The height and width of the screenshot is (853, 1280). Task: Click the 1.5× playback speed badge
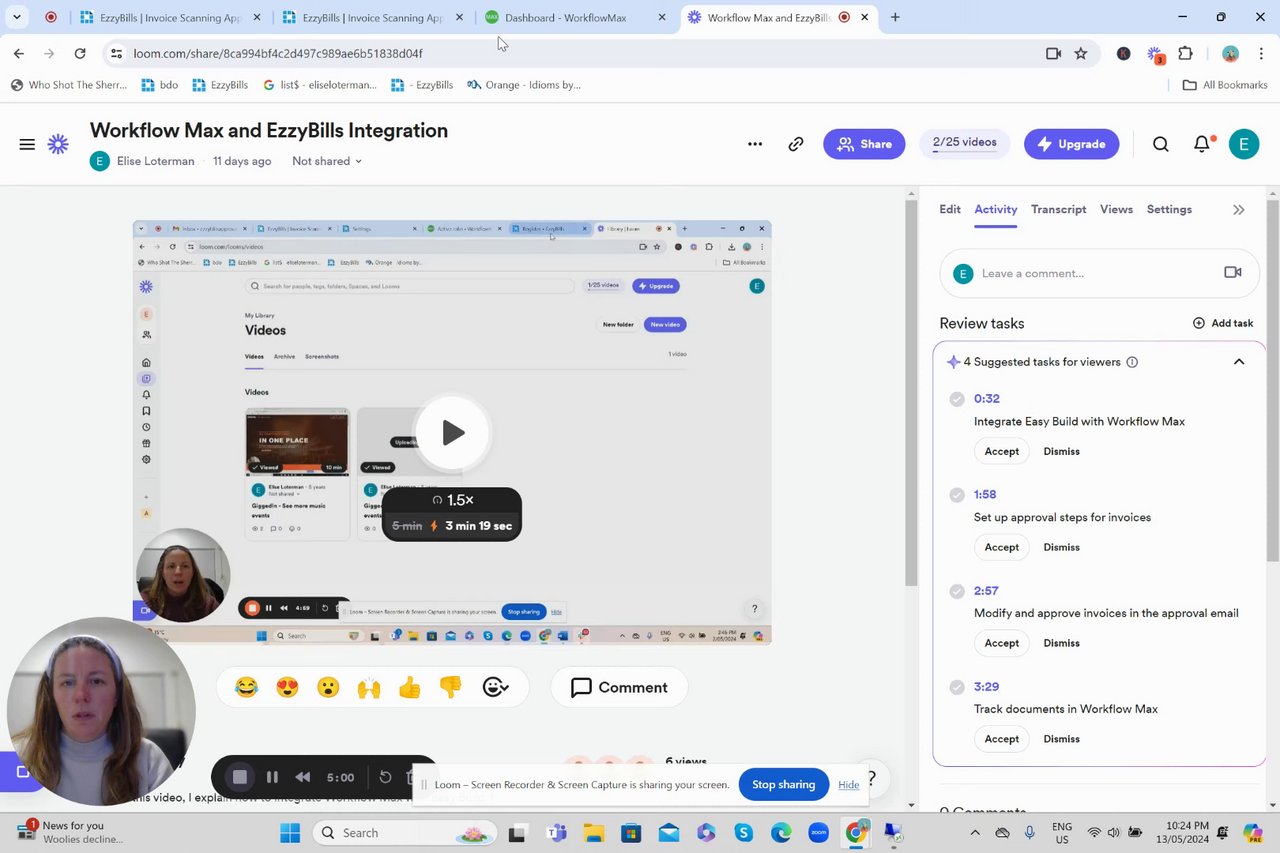click(452, 500)
